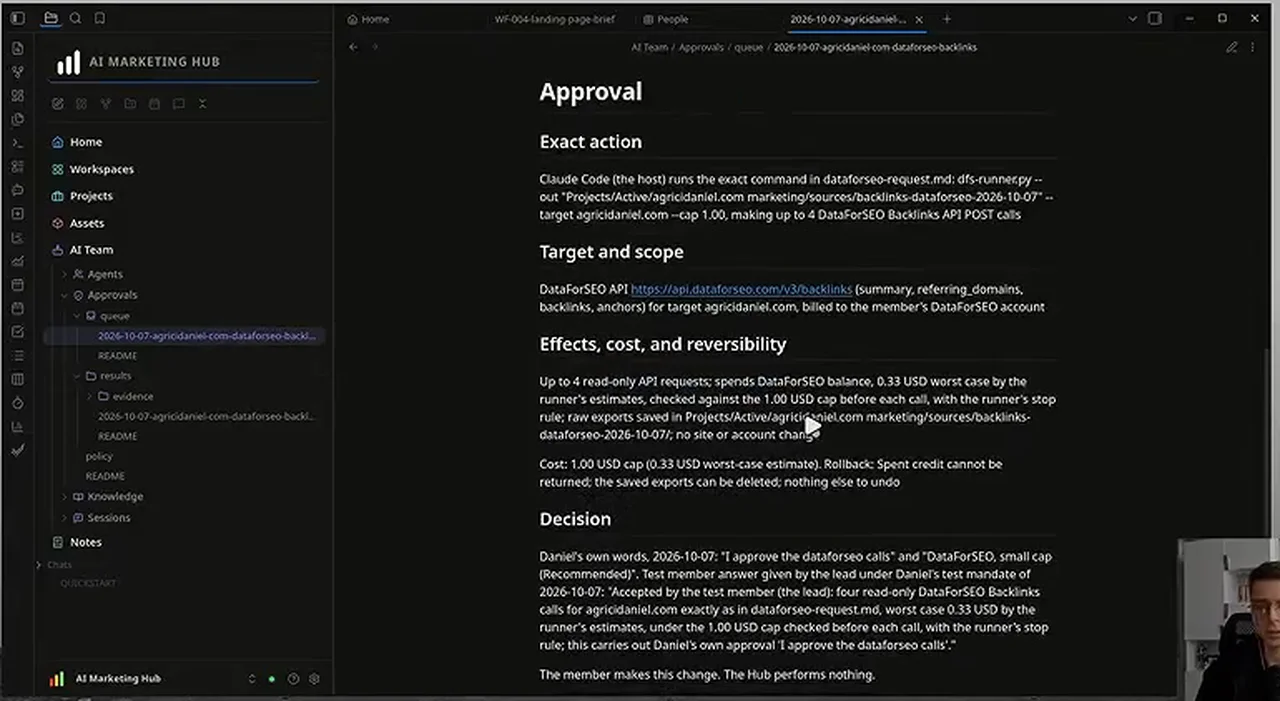Collapse the Approvals folder
Viewport: 1280px width, 701px height.
pyautogui.click(x=65, y=295)
